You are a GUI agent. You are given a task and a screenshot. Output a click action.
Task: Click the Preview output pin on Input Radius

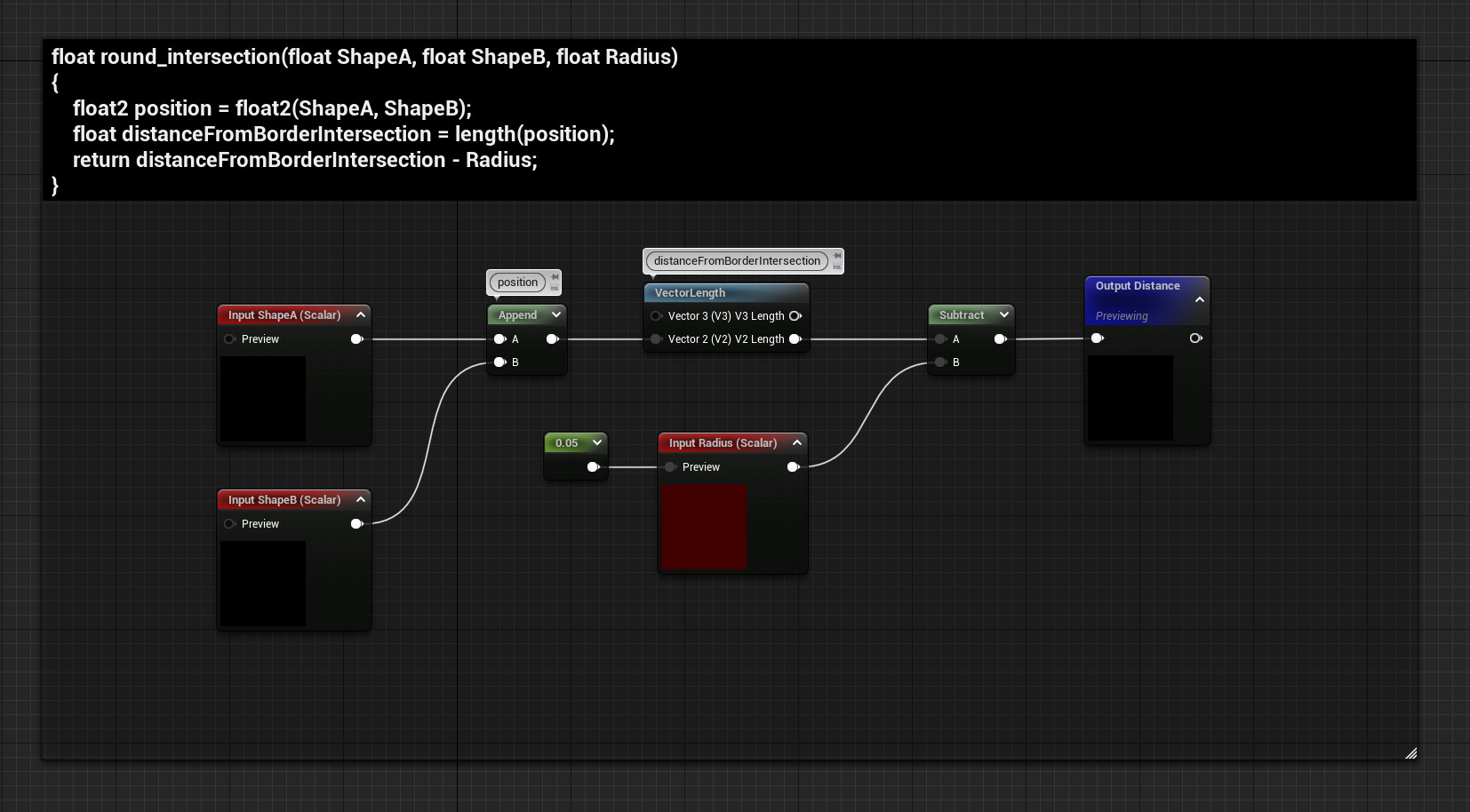[793, 466]
